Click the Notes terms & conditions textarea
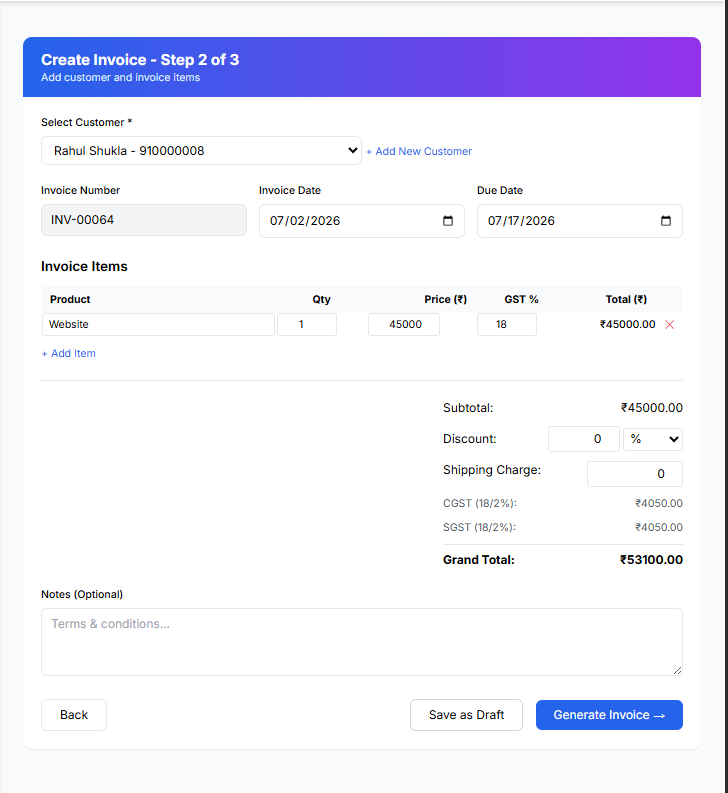 click(x=362, y=642)
